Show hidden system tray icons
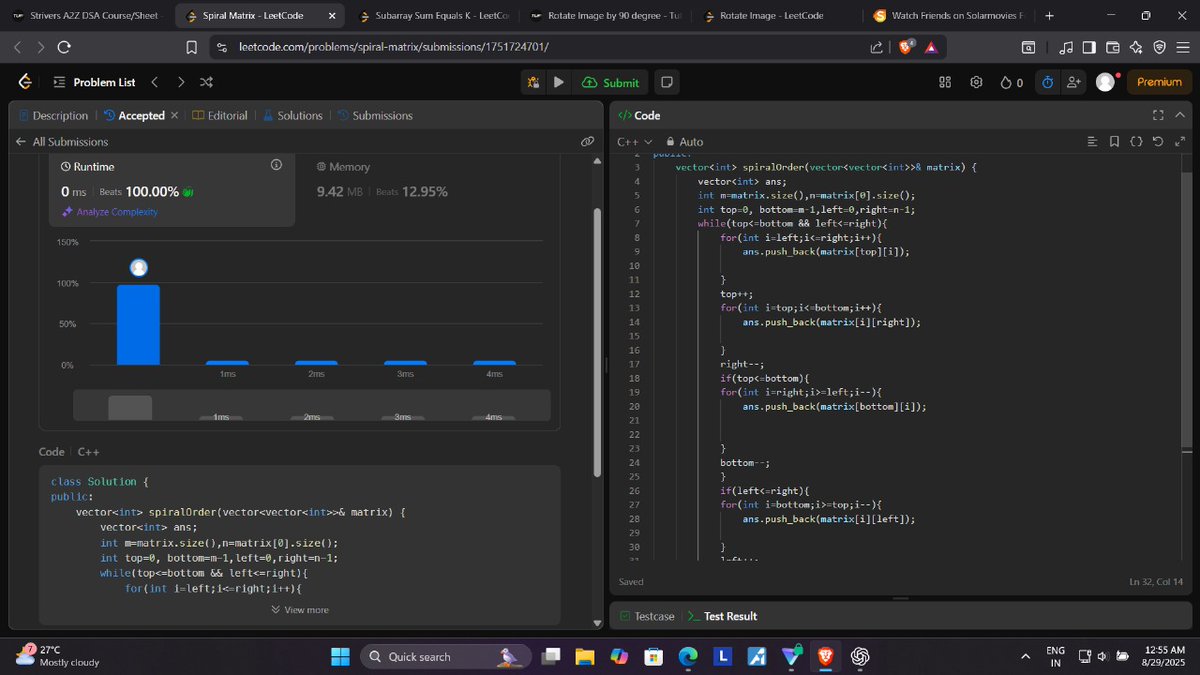 (x=1025, y=656)
